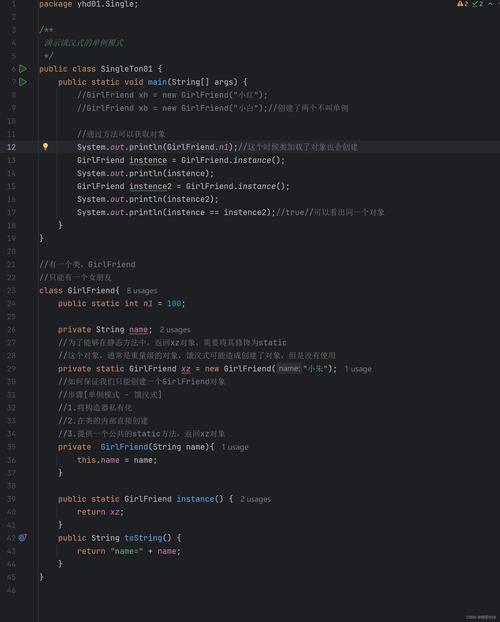Open '2 usages' hint of instance() method
Image resolution: width=500 pixels, height=622 pixels.
pyautogui.click(x=256, y=499)
